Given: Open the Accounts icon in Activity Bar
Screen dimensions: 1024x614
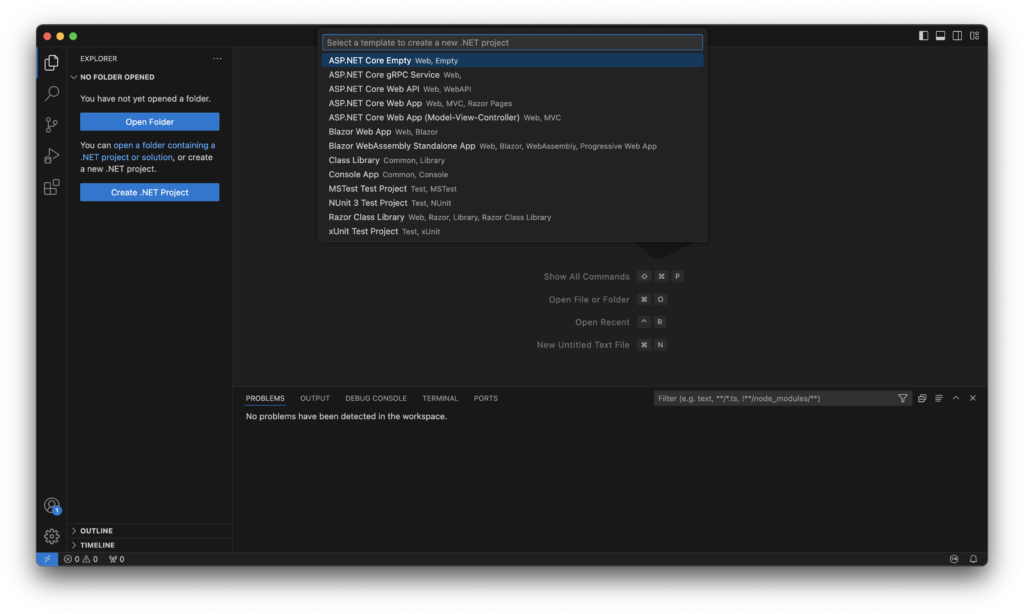Looking at the screenshot, I should click(51, 505).
